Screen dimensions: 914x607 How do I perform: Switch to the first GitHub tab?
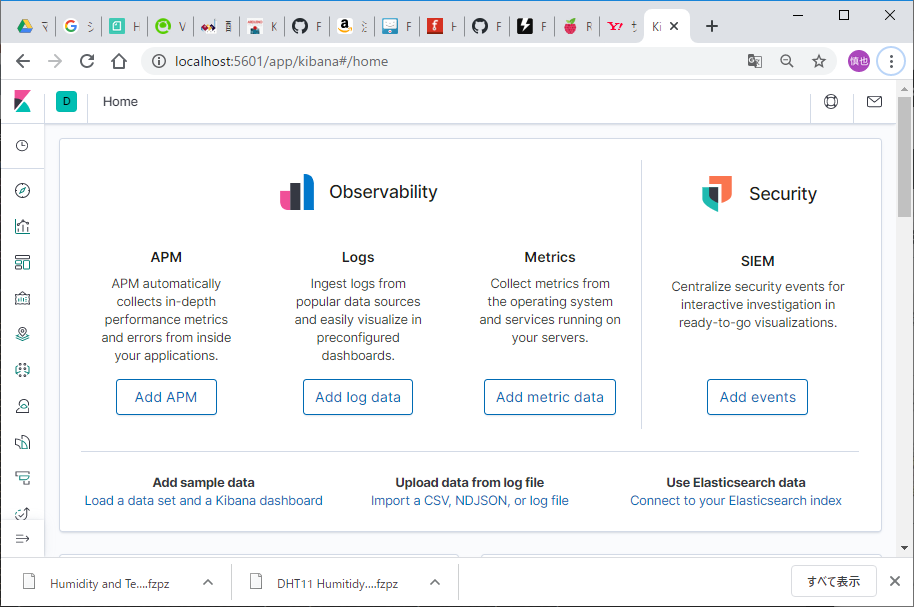(307, 26)
